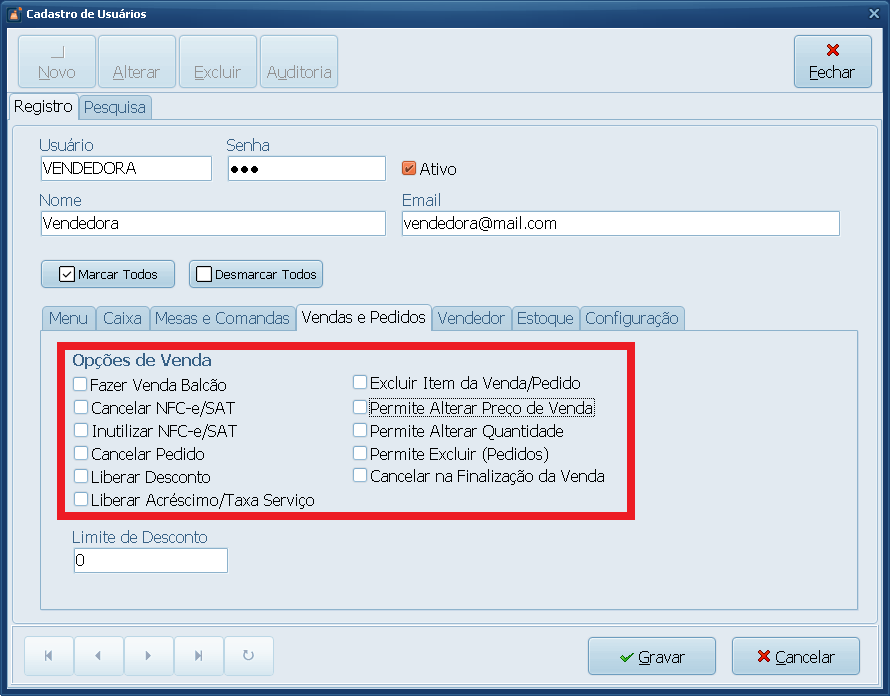890x696 pixels.
Task: Click the Limite de Desconto field
Action: (150, 561)
